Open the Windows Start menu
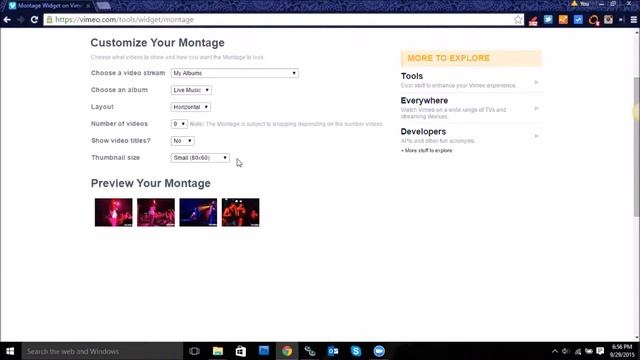This screenshot has height=360, width=640. coord(10,351)
